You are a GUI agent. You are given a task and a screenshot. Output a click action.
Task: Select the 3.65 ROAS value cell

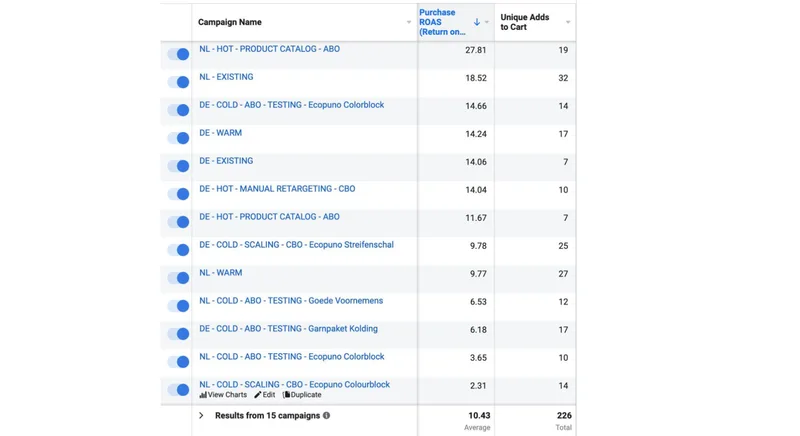coord(478,358)
